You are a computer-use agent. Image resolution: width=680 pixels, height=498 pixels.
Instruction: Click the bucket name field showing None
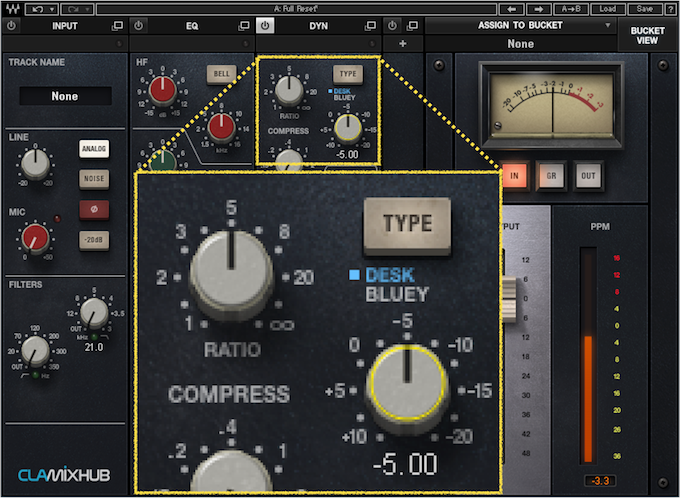(x=520, y=44)
